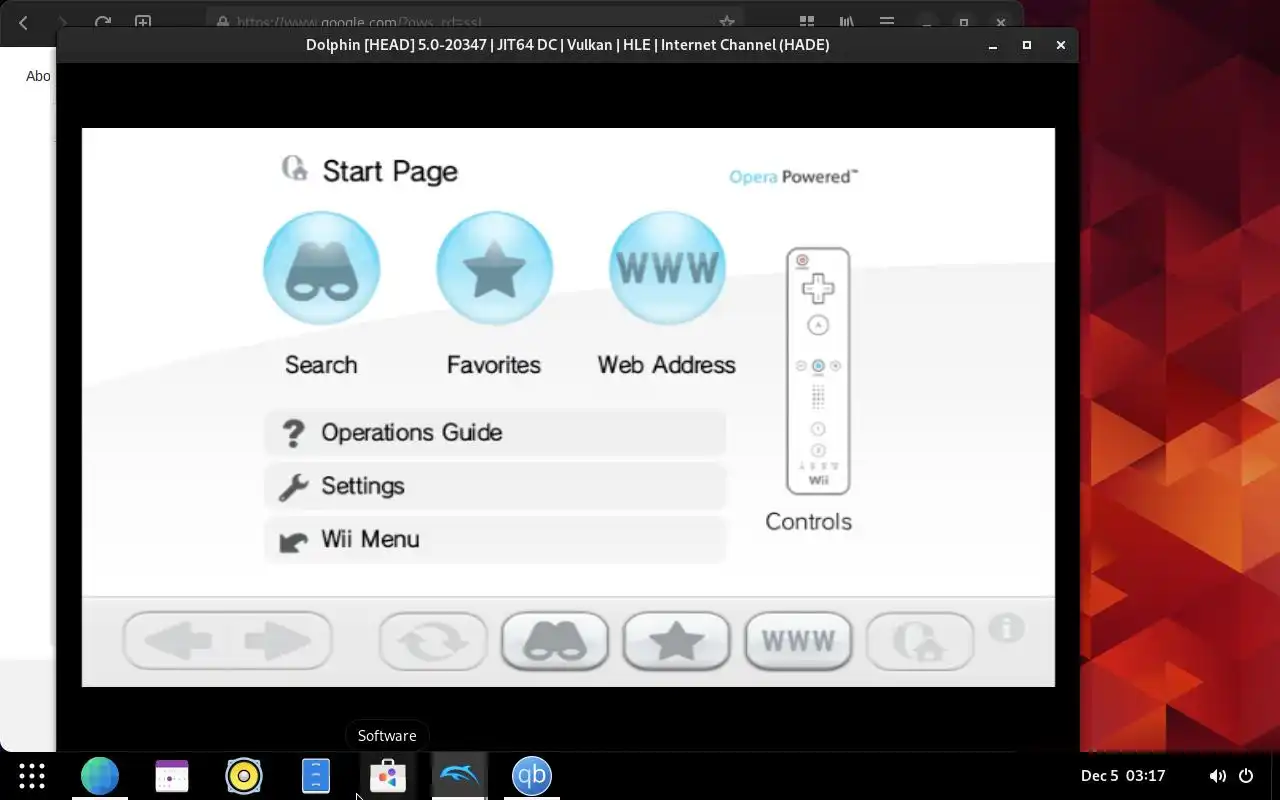This screenshot has height=800, width=1280.
Task: Click the Controls label text
Action: tap(809, 522)
